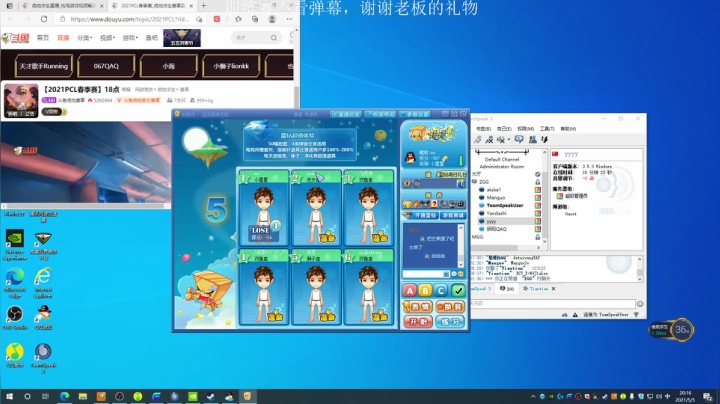Close the Tiantian chat tab
The image size is (720, 404).
coord(554,289)
